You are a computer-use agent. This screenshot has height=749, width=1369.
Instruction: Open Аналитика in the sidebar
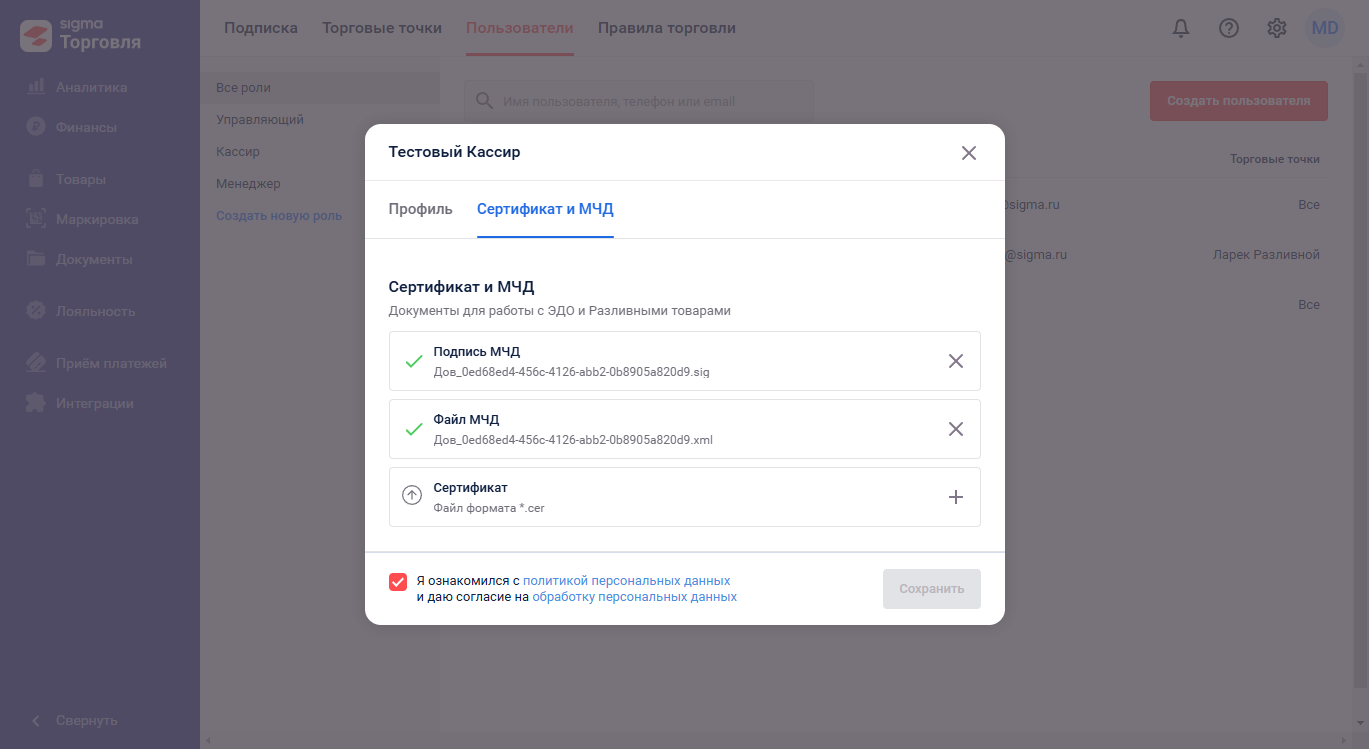[x=91, y=87]
